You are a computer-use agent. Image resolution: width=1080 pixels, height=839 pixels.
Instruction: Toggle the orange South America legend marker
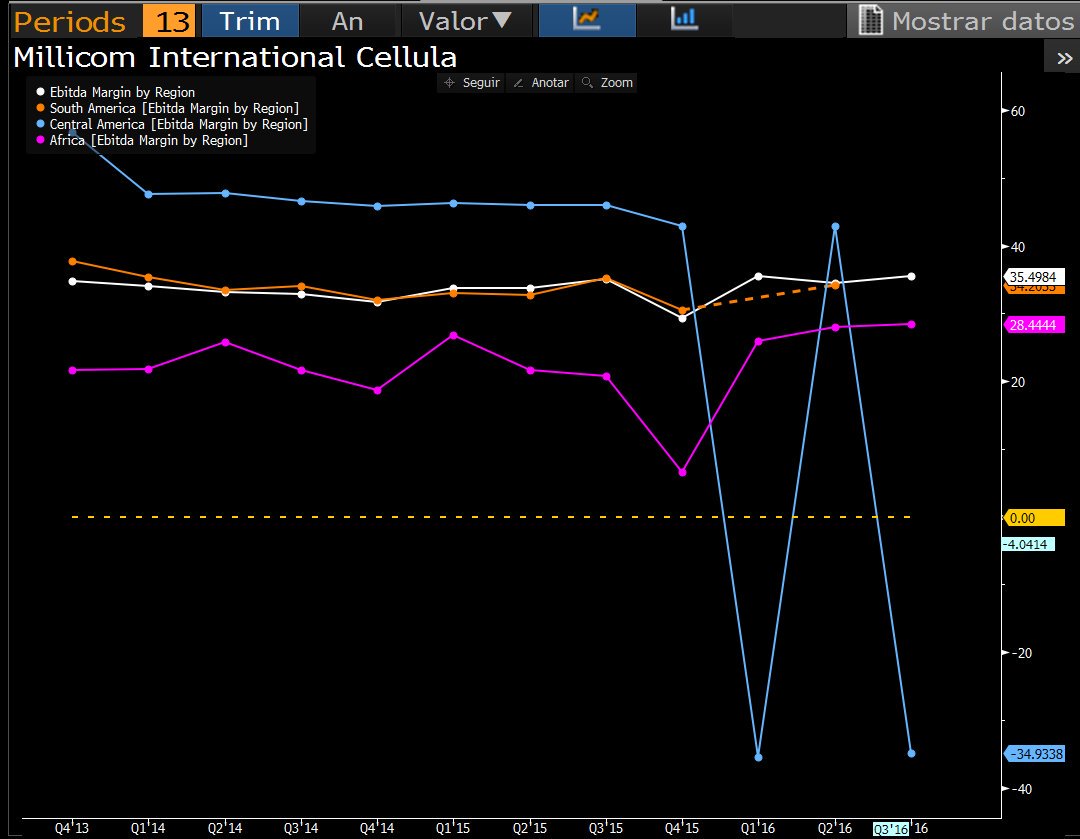pyautogui.click(x=41, y=107)
